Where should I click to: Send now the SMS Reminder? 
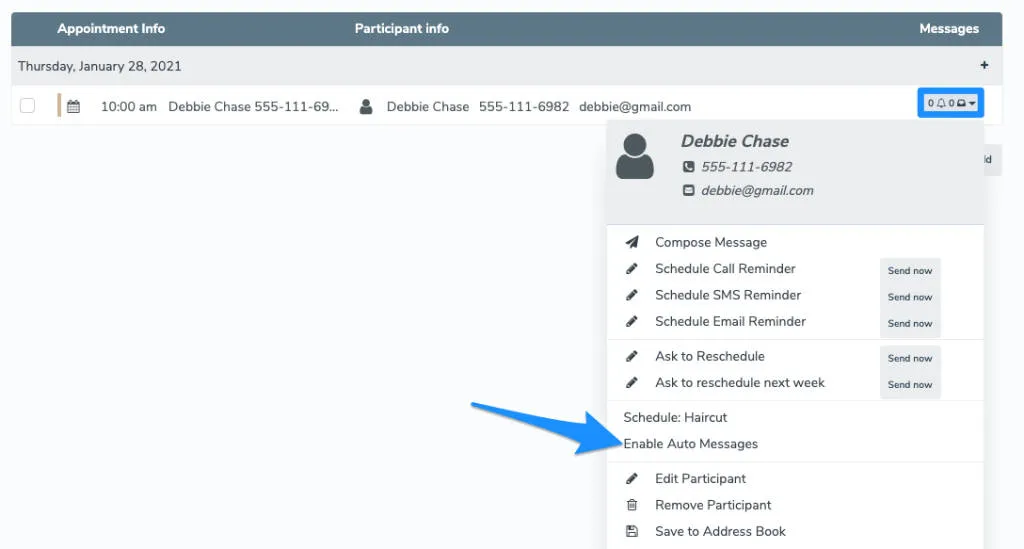[x=910, y=297]
